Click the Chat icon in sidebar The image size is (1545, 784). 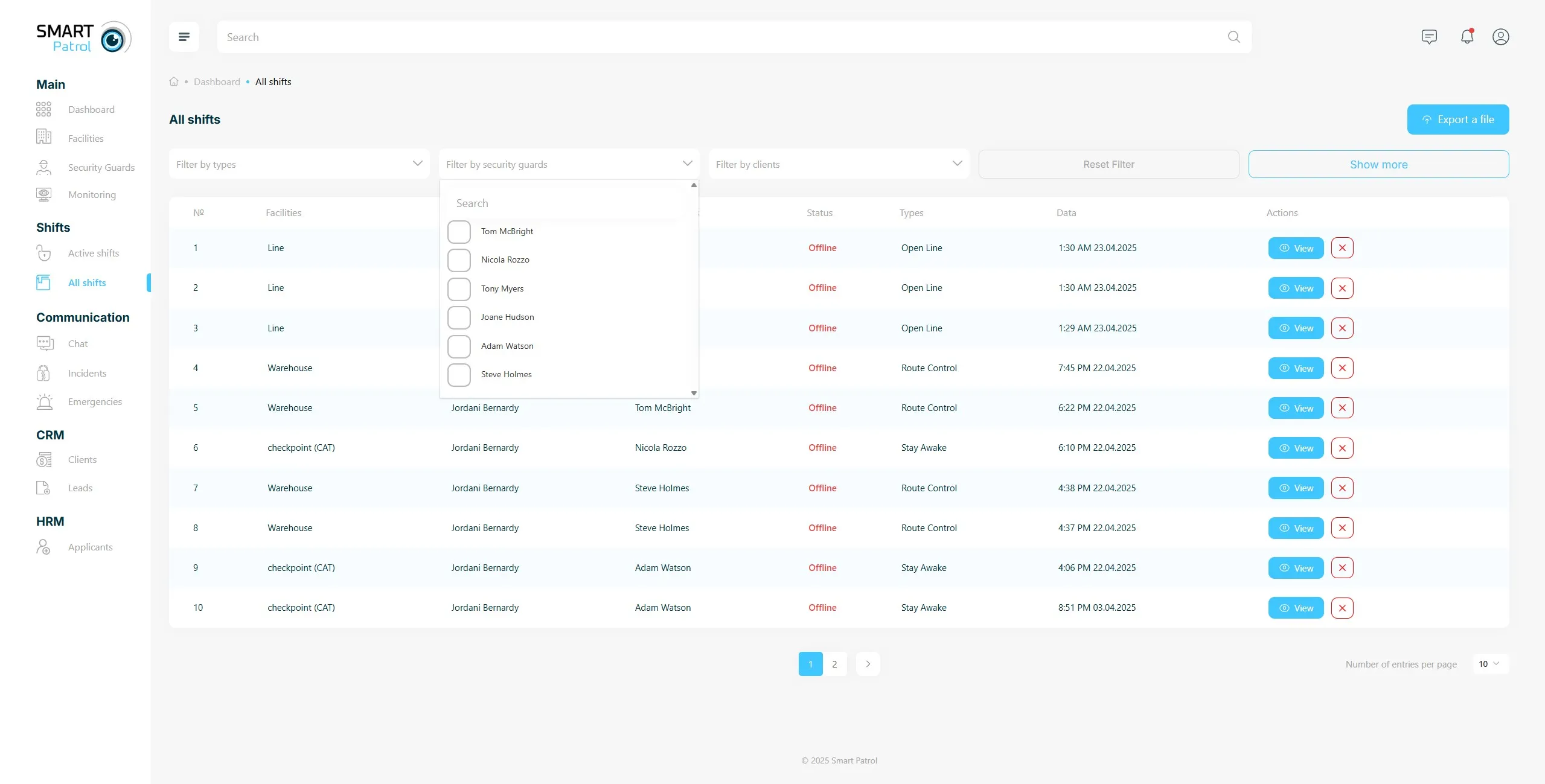click(x=45, y=343)
